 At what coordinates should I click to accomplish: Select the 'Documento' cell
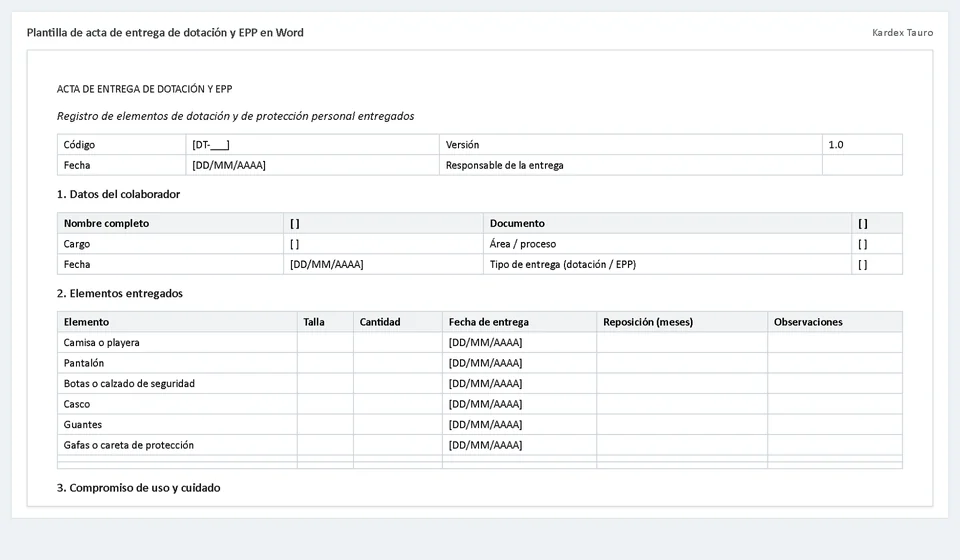[x=667, y=223]
